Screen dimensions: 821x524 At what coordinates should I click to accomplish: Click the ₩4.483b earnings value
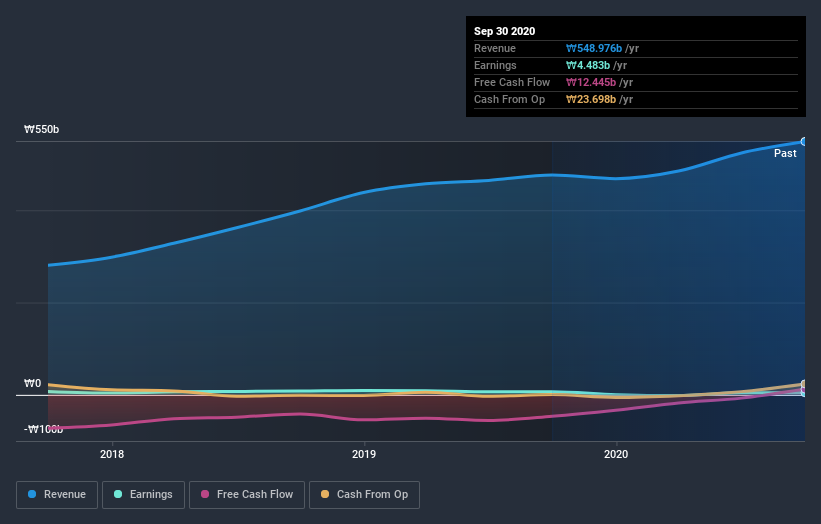point(588,65)
